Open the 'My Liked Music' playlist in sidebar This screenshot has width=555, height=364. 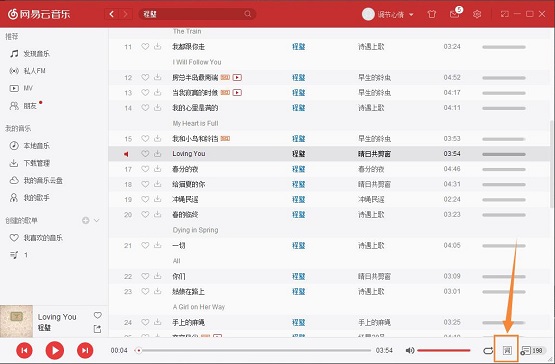(x=36, y=238)
